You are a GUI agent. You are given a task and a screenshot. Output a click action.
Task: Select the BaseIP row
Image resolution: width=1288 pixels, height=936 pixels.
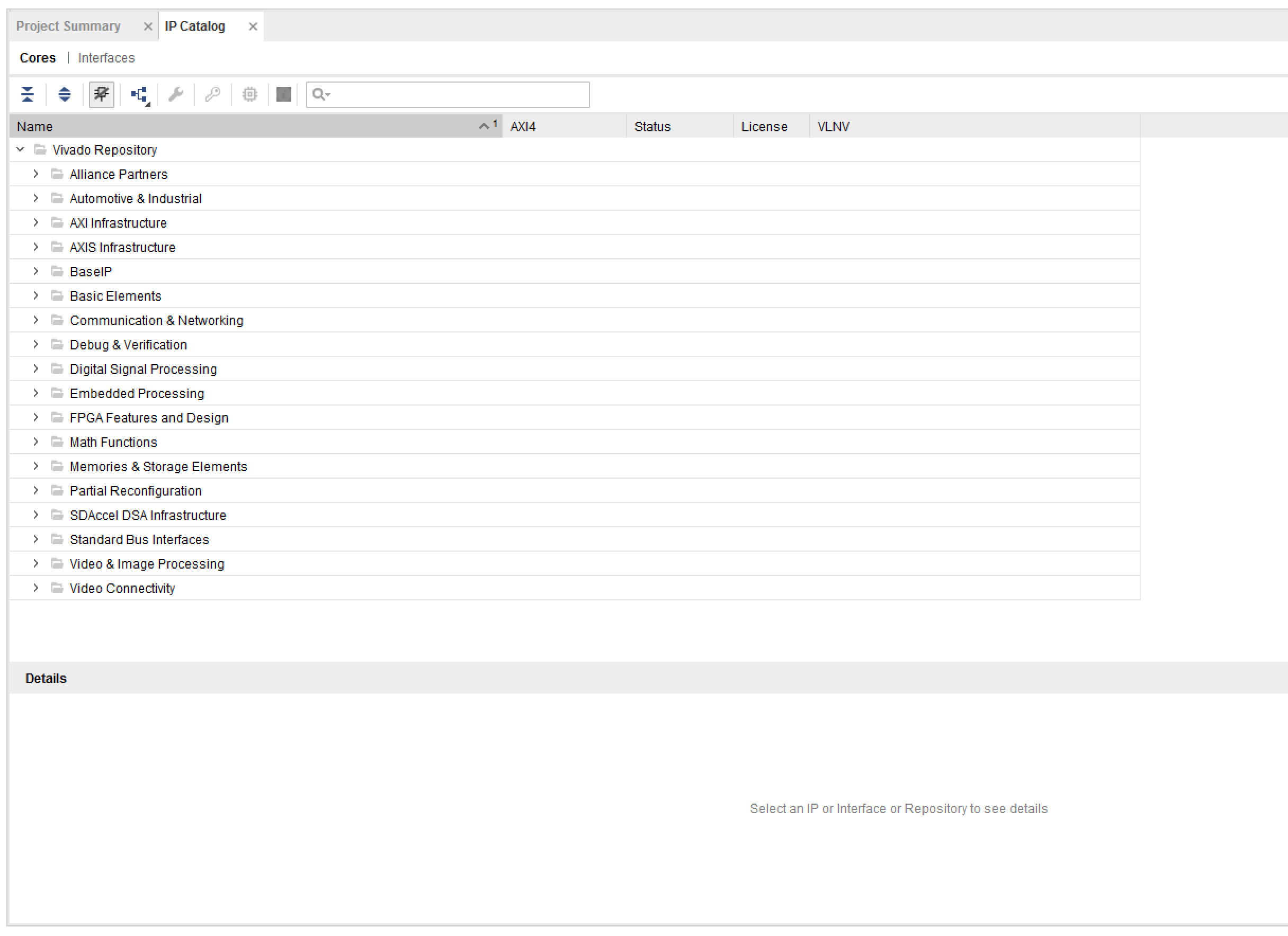point(575,272)
